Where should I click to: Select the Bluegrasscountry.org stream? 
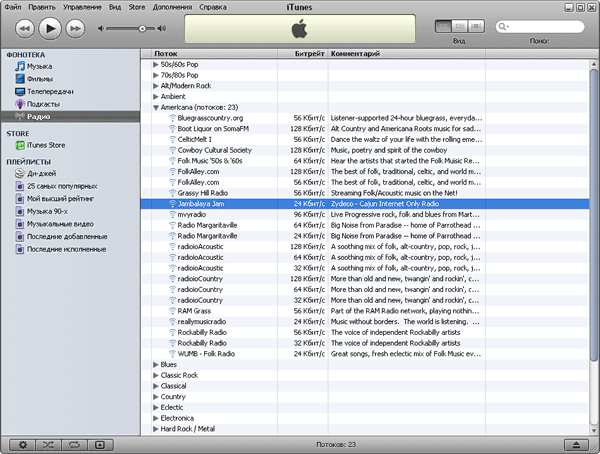click(x=365, y=118)
